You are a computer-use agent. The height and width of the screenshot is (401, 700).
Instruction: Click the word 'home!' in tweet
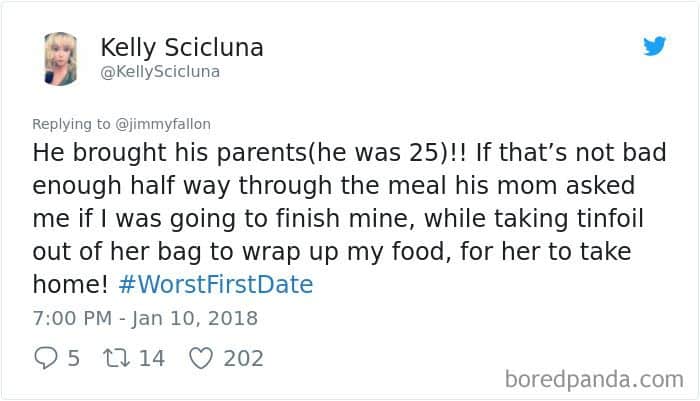coord(71,284)
